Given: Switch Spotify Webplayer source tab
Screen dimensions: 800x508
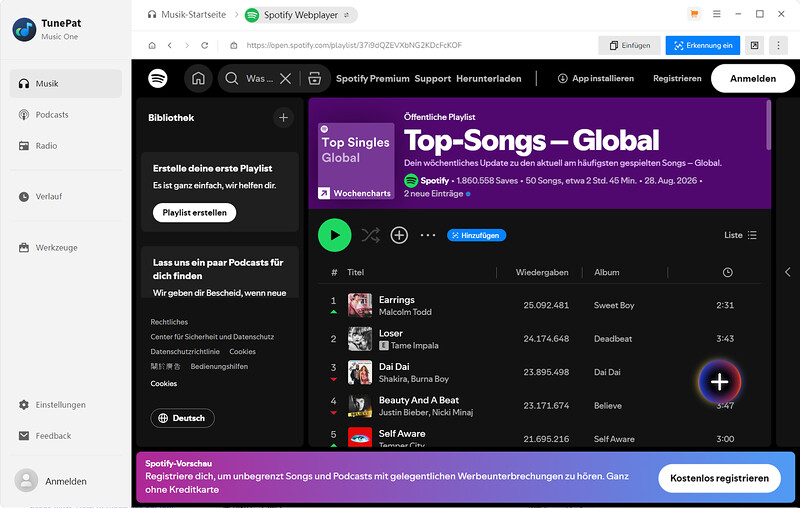Looking at the screenshot, I should click(301, 15).
